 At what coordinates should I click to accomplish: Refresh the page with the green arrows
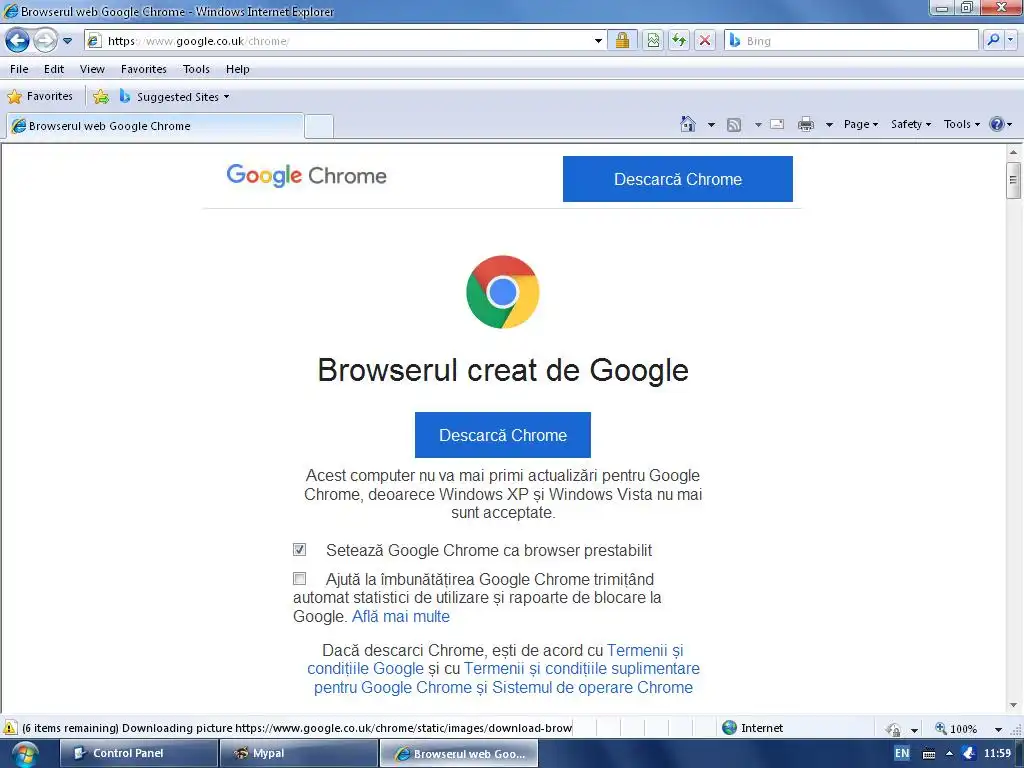pos(679,40)
